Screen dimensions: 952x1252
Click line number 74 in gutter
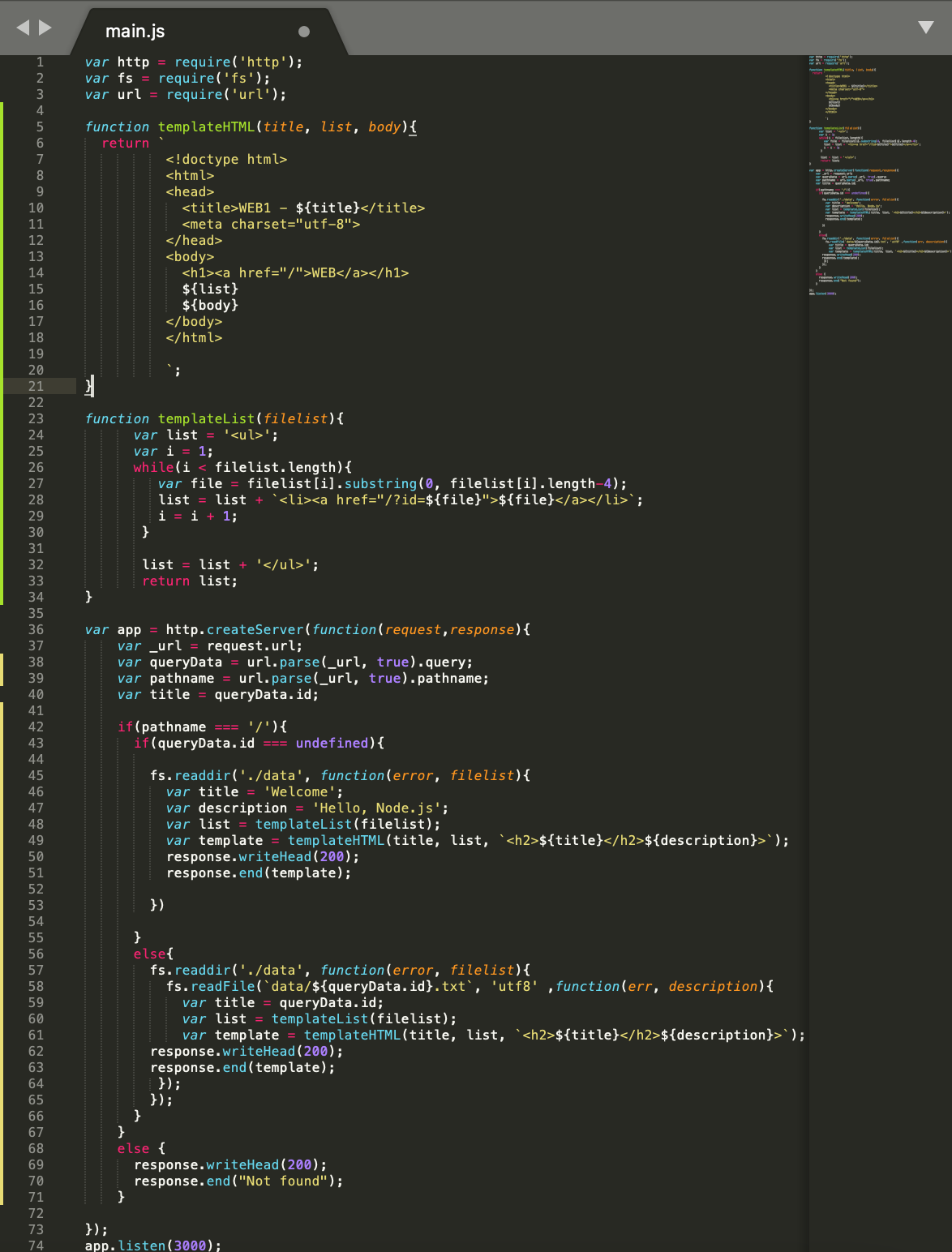tap(36, 1246)
